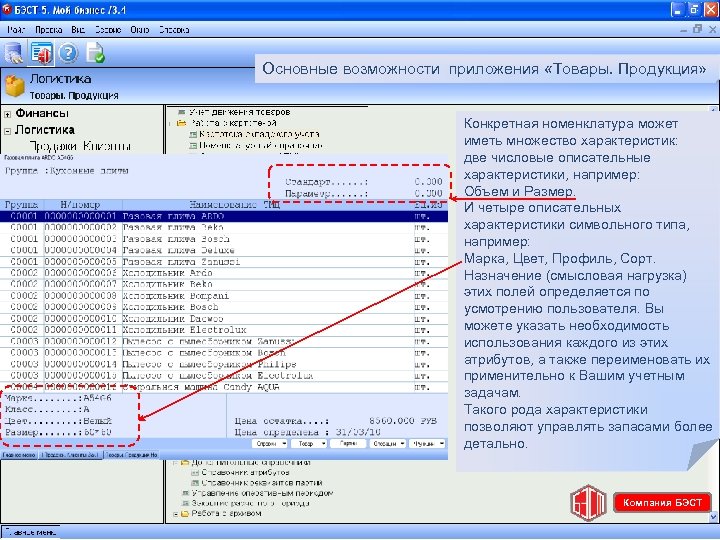
Task: Open the Вид menu
Action: tap(78, 30)
